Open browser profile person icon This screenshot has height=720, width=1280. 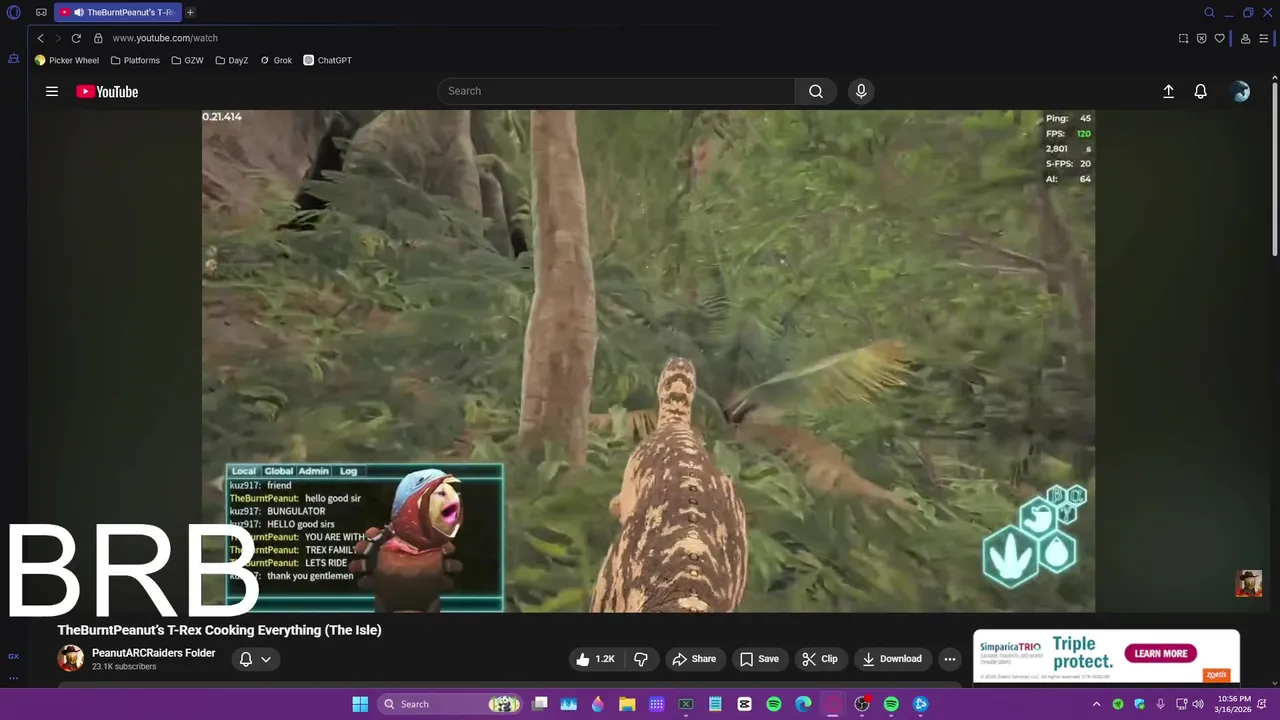tap(1245, 38)
